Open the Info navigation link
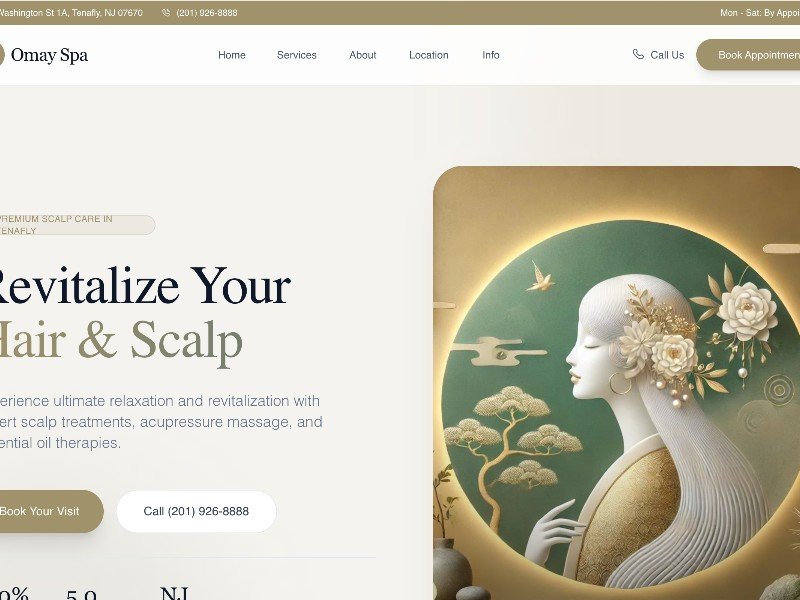The image size is (800, 600). pos(491,55)
